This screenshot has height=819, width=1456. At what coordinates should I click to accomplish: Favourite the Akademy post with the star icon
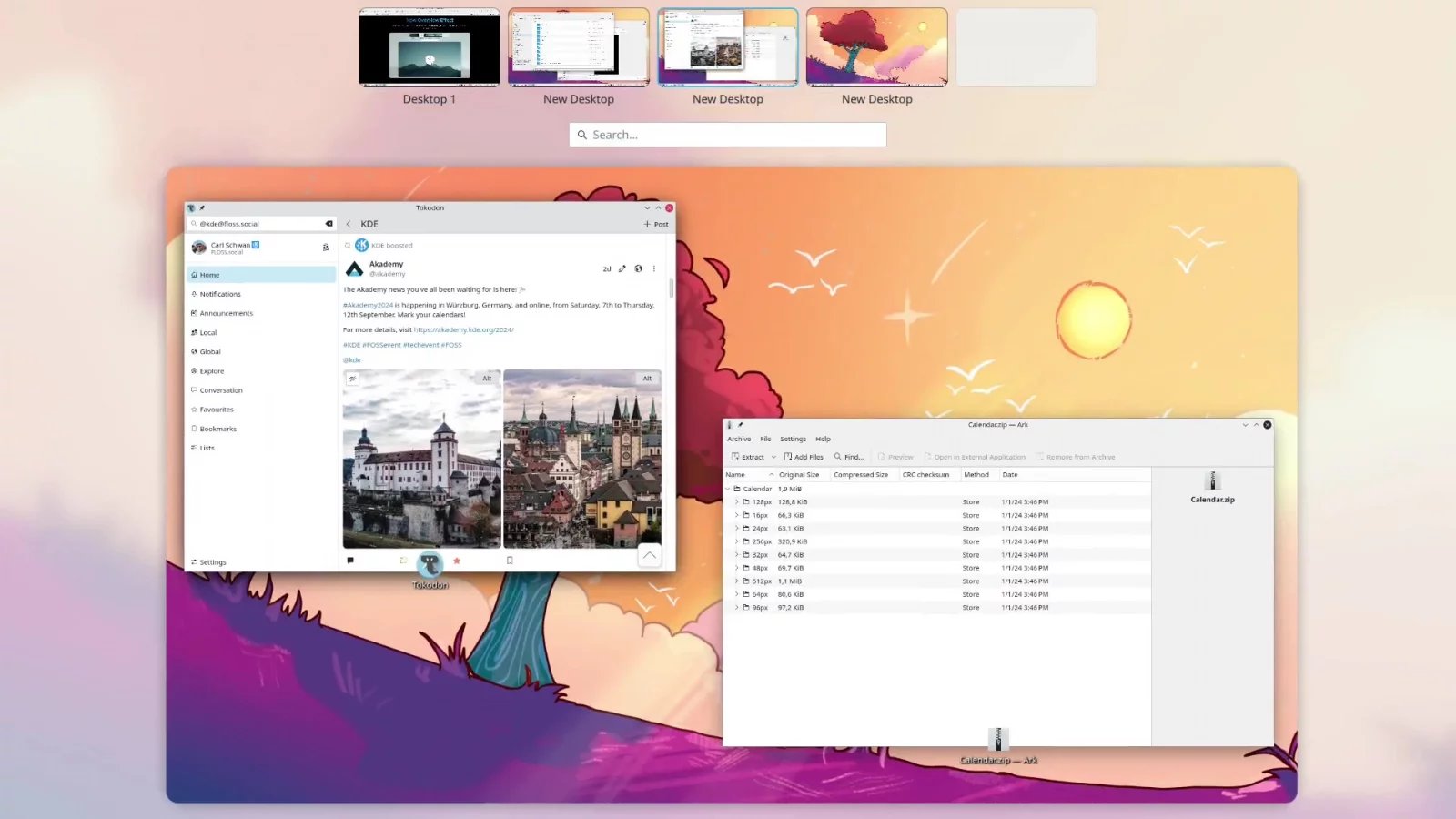457,561
